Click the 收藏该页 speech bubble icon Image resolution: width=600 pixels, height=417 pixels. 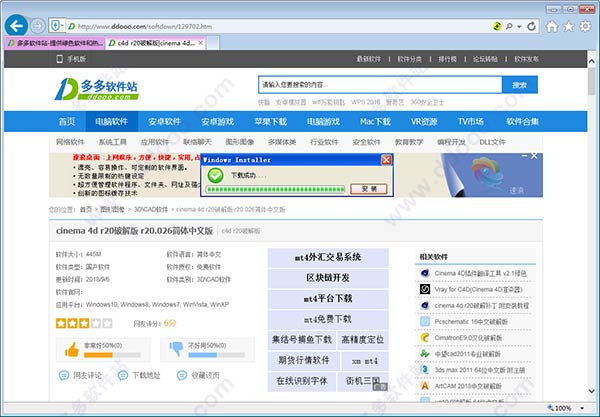click(182, 375)
